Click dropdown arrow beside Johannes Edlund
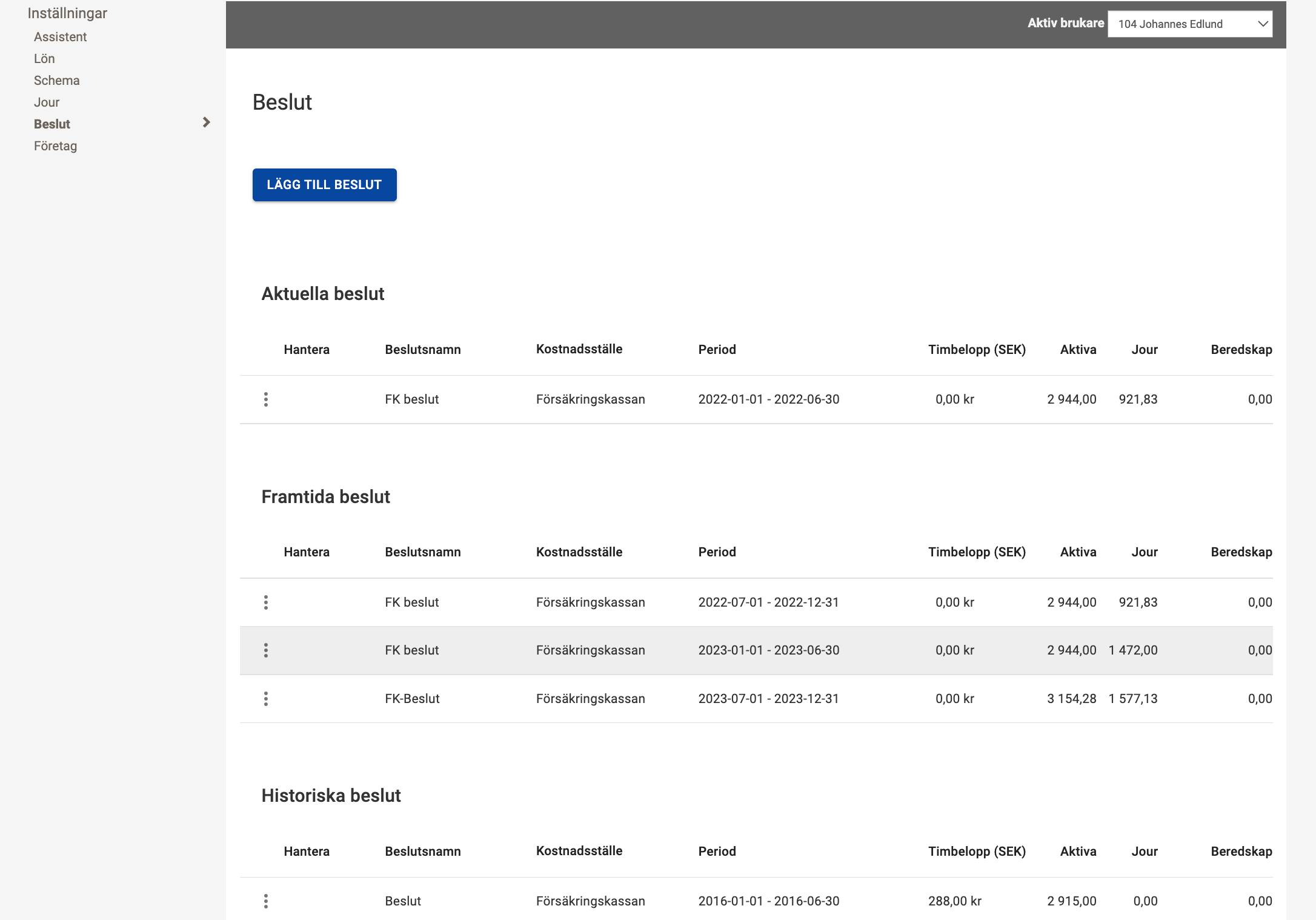Screen dimensions: 1316x920 click(x=1263, y=24)
